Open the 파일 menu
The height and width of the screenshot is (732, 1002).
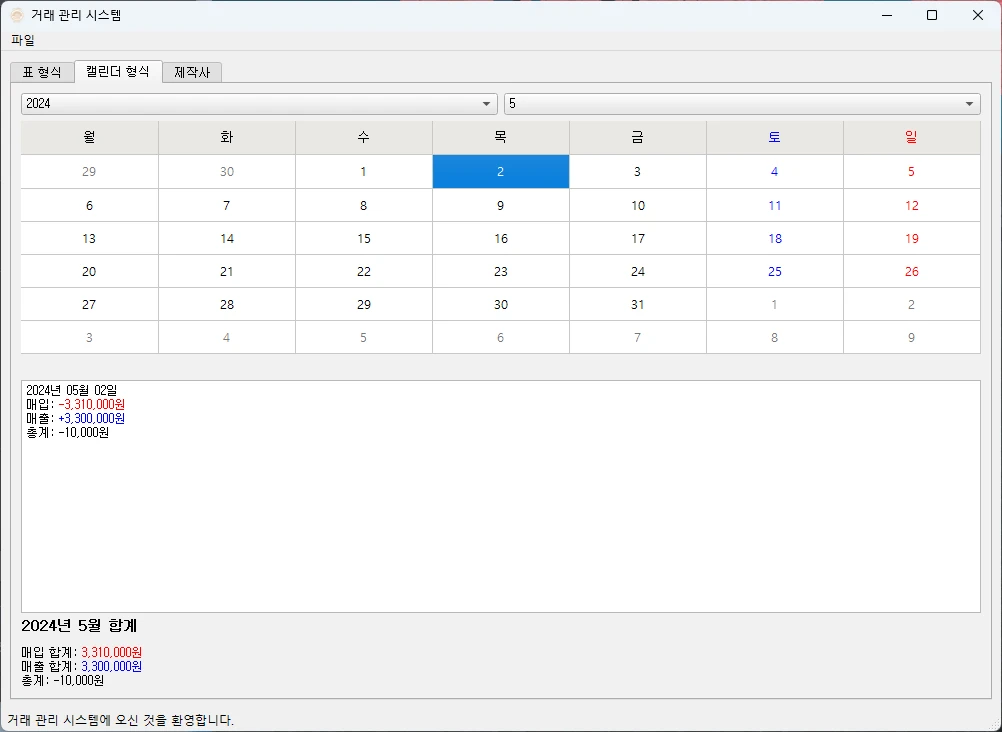[x=22, y=40]
